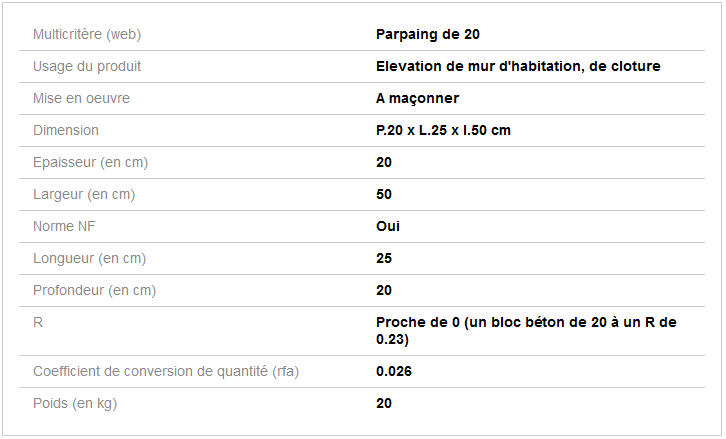Click the 'Largeur (en cm)' label
The width and height of the screenshot is (726, 439).
pos(84,194)
